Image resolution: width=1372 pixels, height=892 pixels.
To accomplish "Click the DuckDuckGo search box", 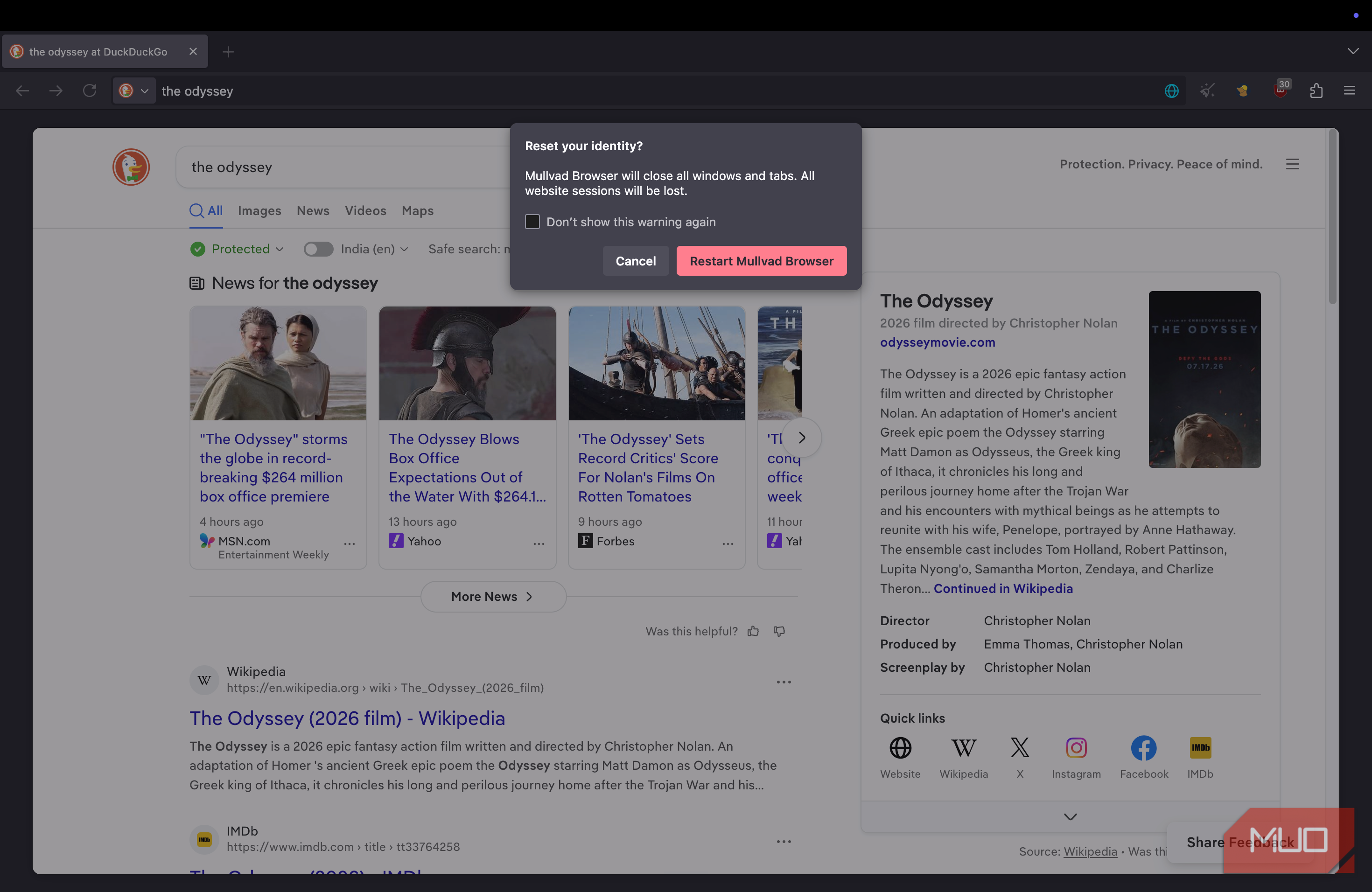I will click(x=343, y=167).
